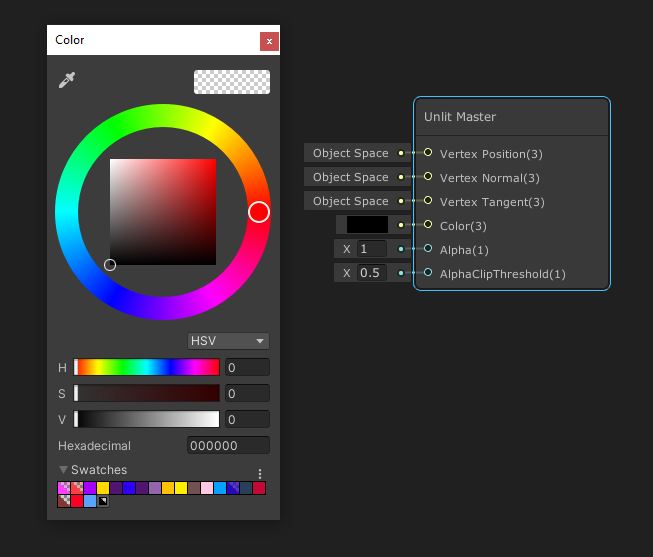
Task: Close the Color picker window
Action: click(268, 41)
